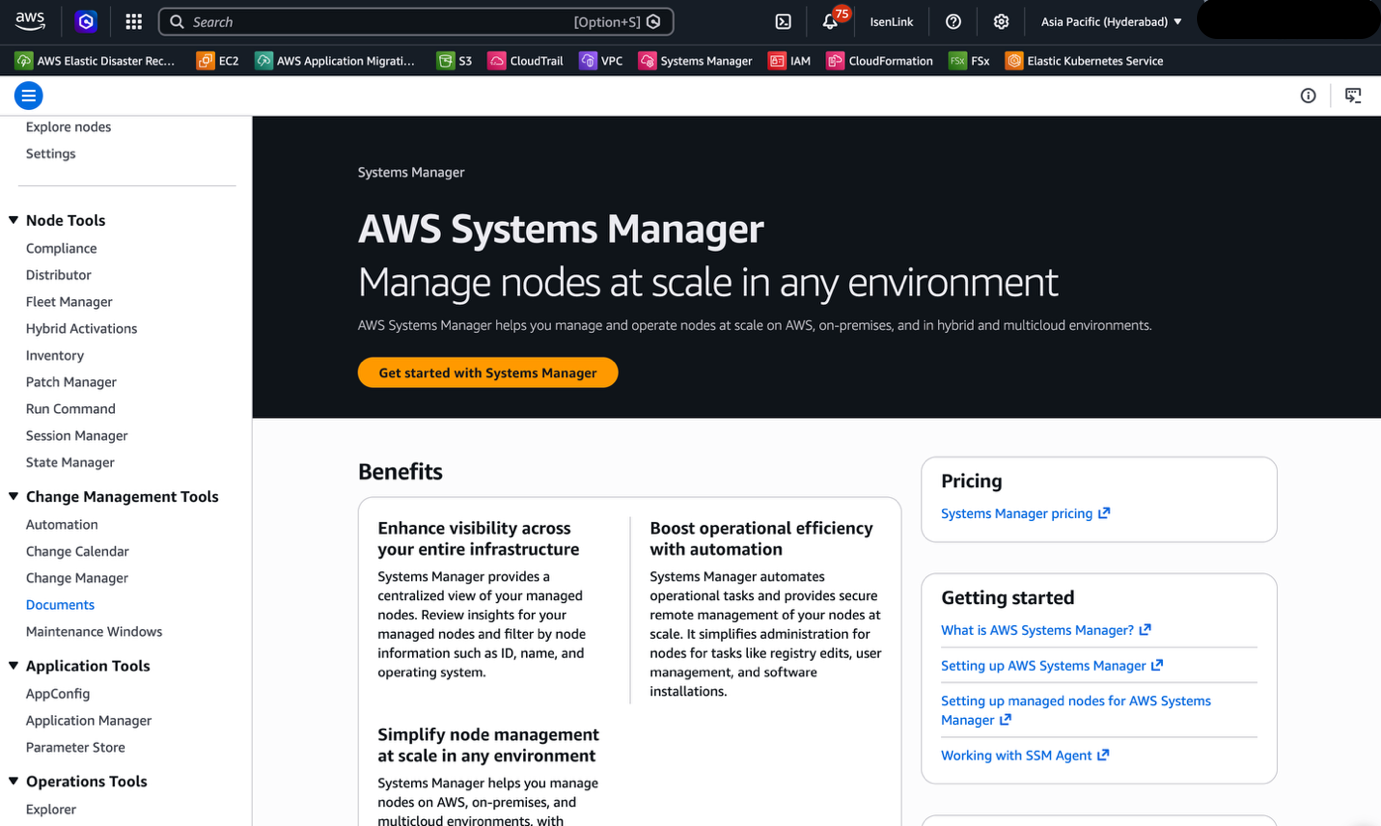This screenshot has height=826, width=1381.
Task: Open the help question mark icon
Action: click(953, 21)
